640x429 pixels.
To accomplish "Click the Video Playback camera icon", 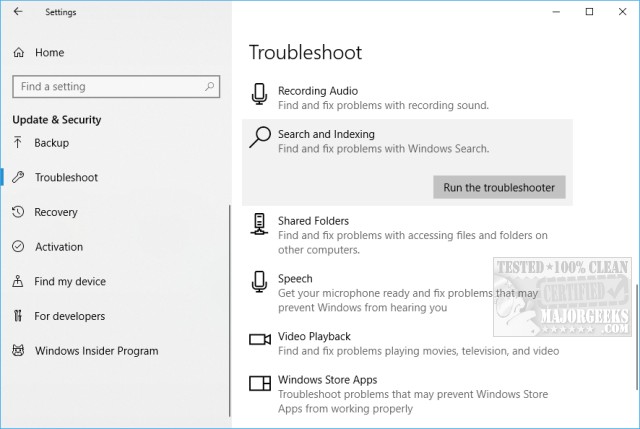I will [x=260, y=340].
